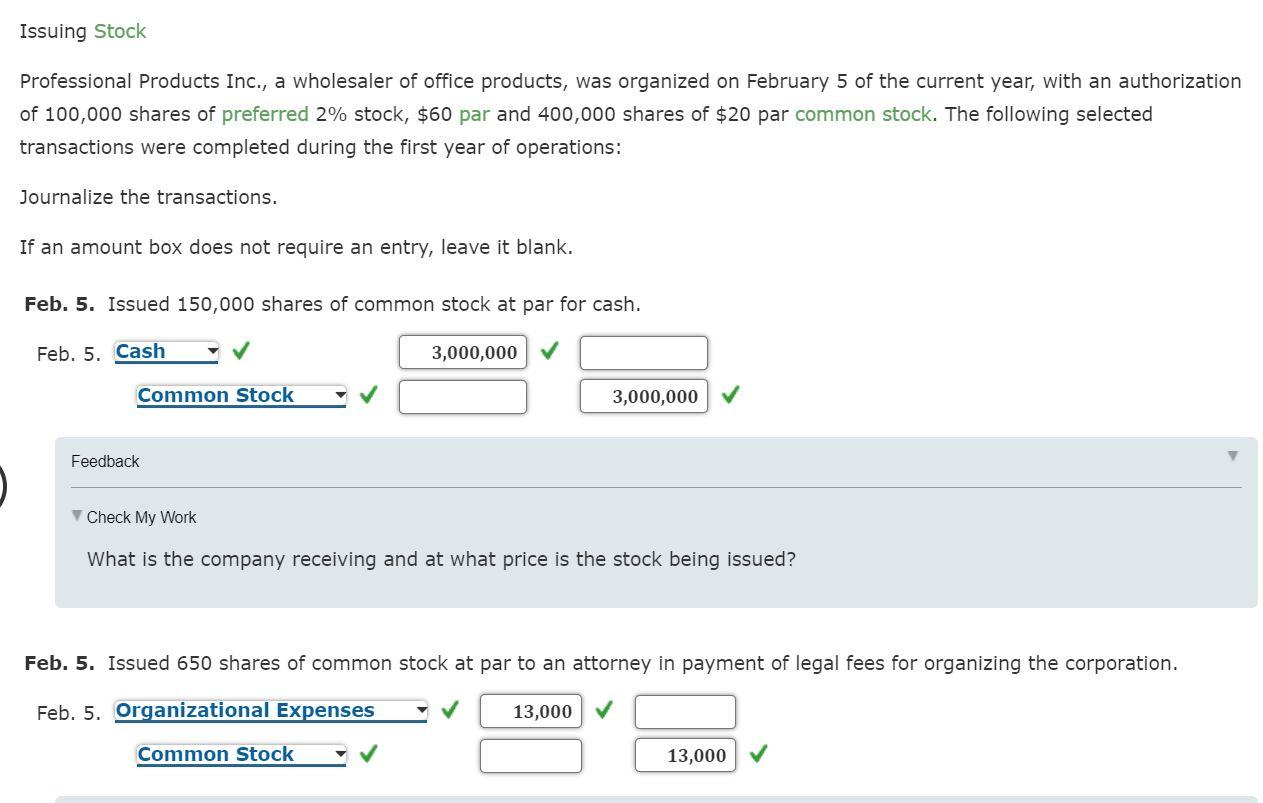The width and height of the screenshot is (1263, 803).
Task: Select the blank debit field for Common Stock
Action: pos(462,396)
